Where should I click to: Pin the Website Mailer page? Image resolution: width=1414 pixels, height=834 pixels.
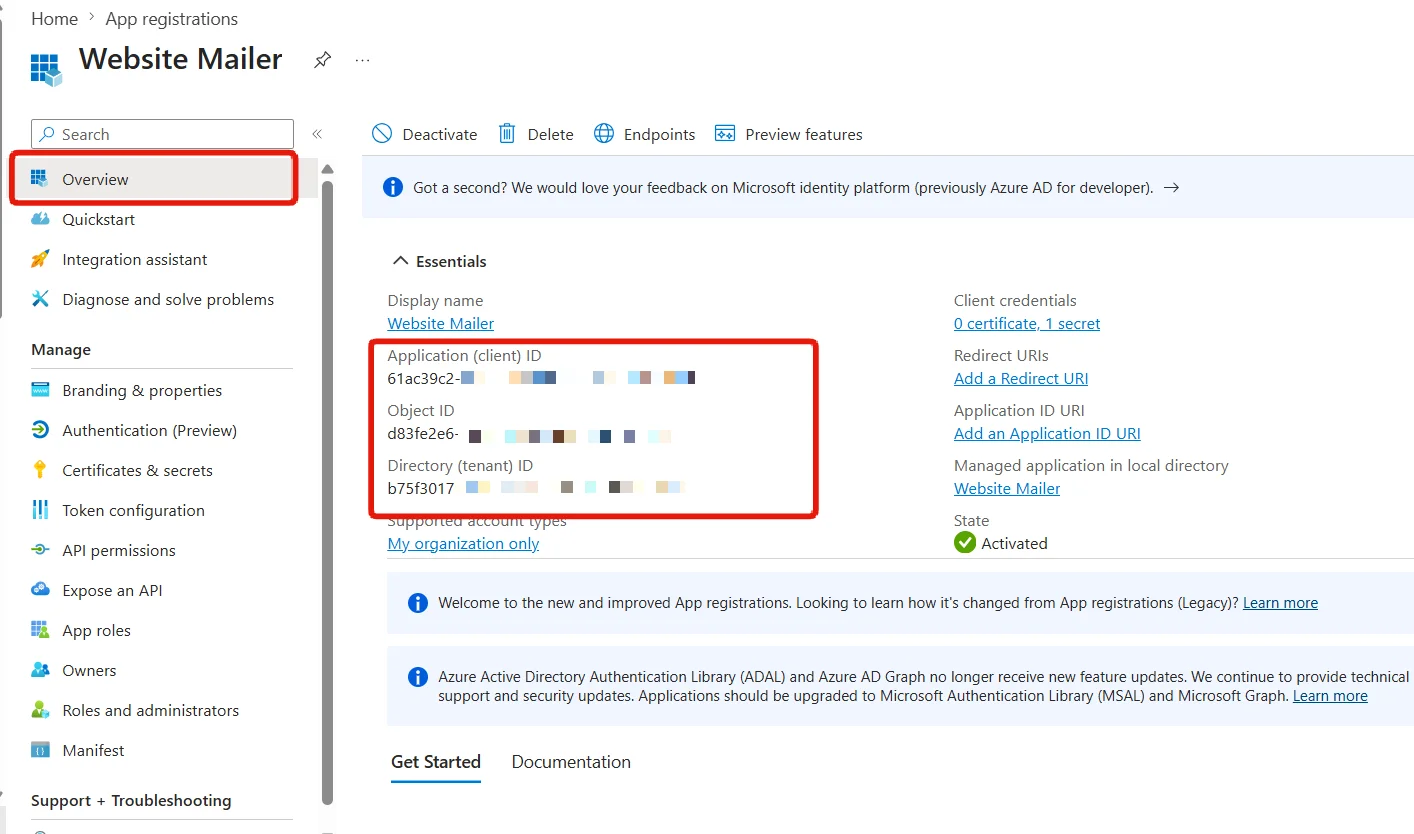322,60
